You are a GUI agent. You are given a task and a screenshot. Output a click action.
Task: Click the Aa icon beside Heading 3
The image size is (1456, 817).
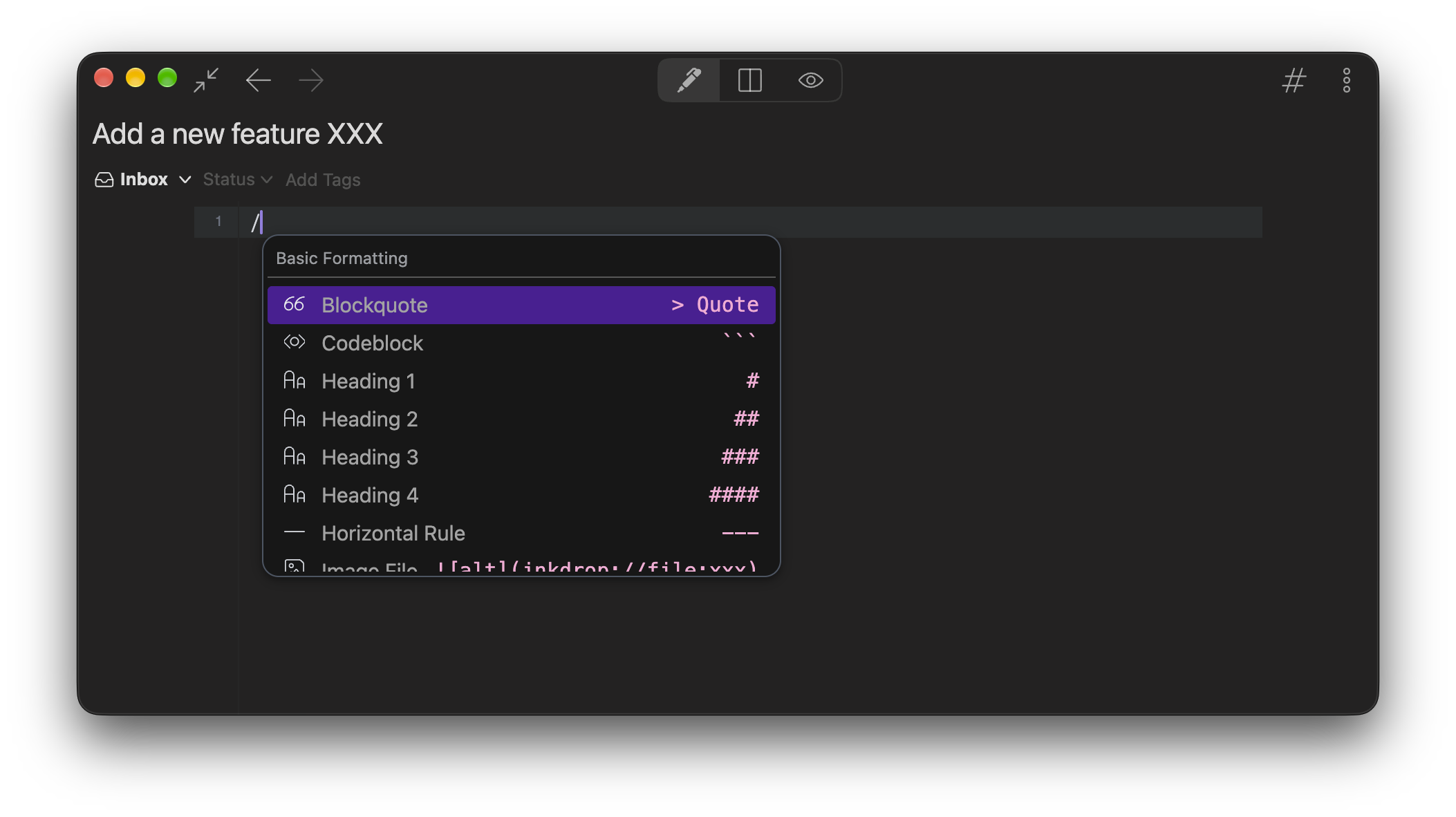294,456
